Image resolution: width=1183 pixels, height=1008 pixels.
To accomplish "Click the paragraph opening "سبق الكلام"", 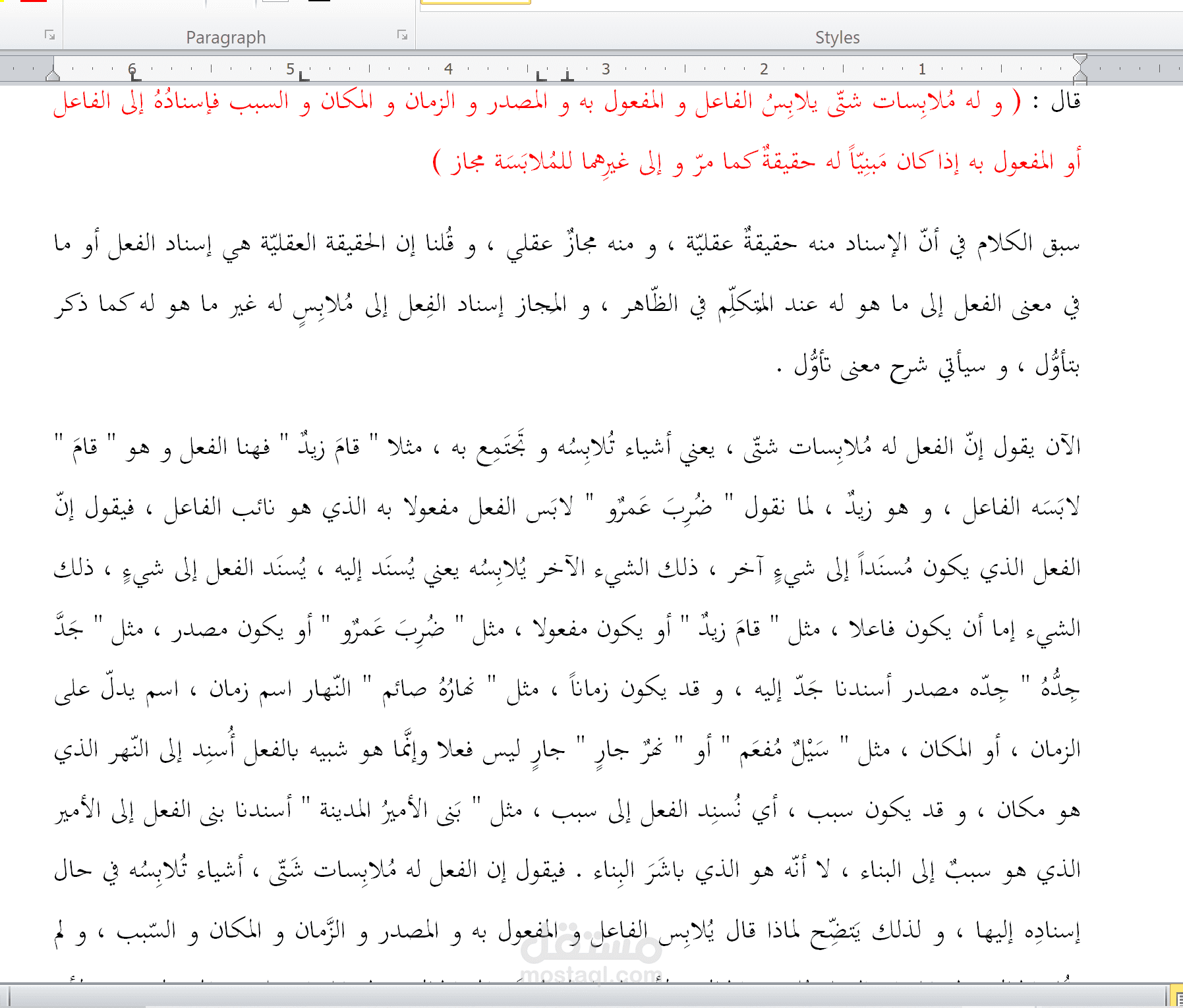I will tap(1029, 244).
